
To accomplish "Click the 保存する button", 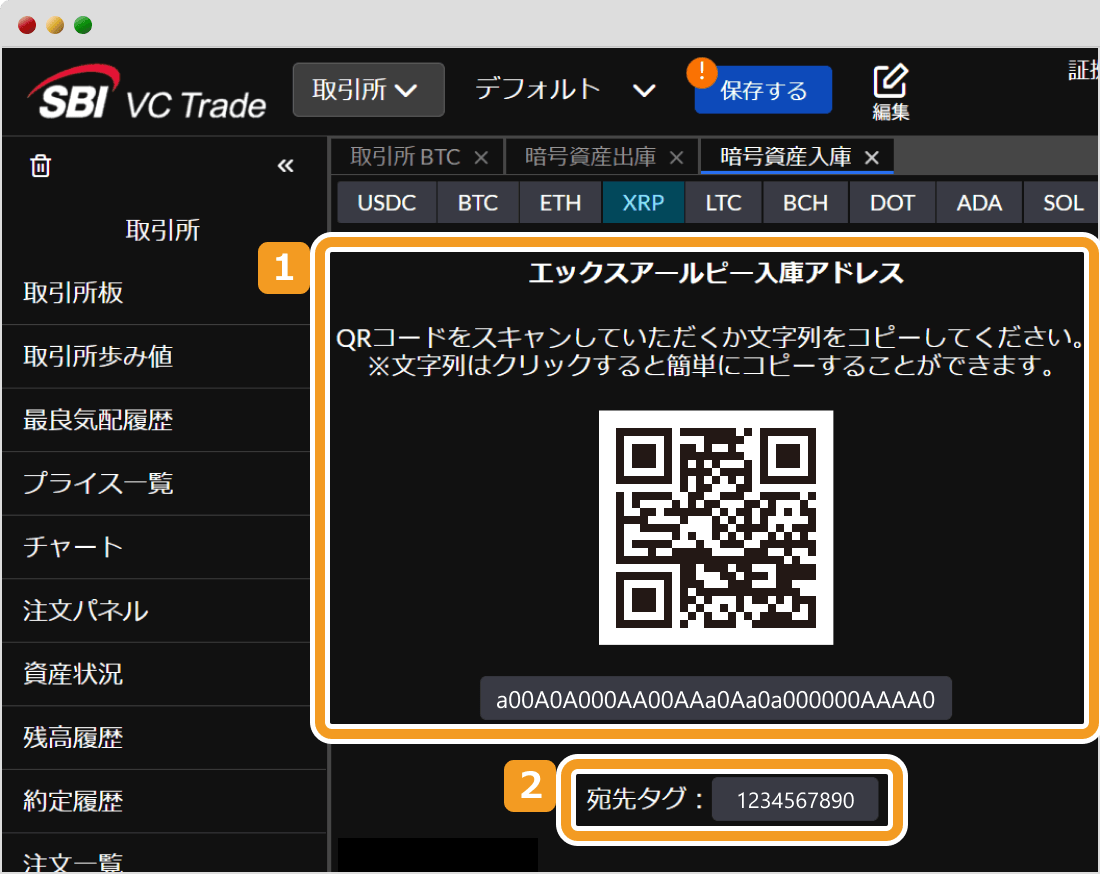I will (x=763, y=90).
